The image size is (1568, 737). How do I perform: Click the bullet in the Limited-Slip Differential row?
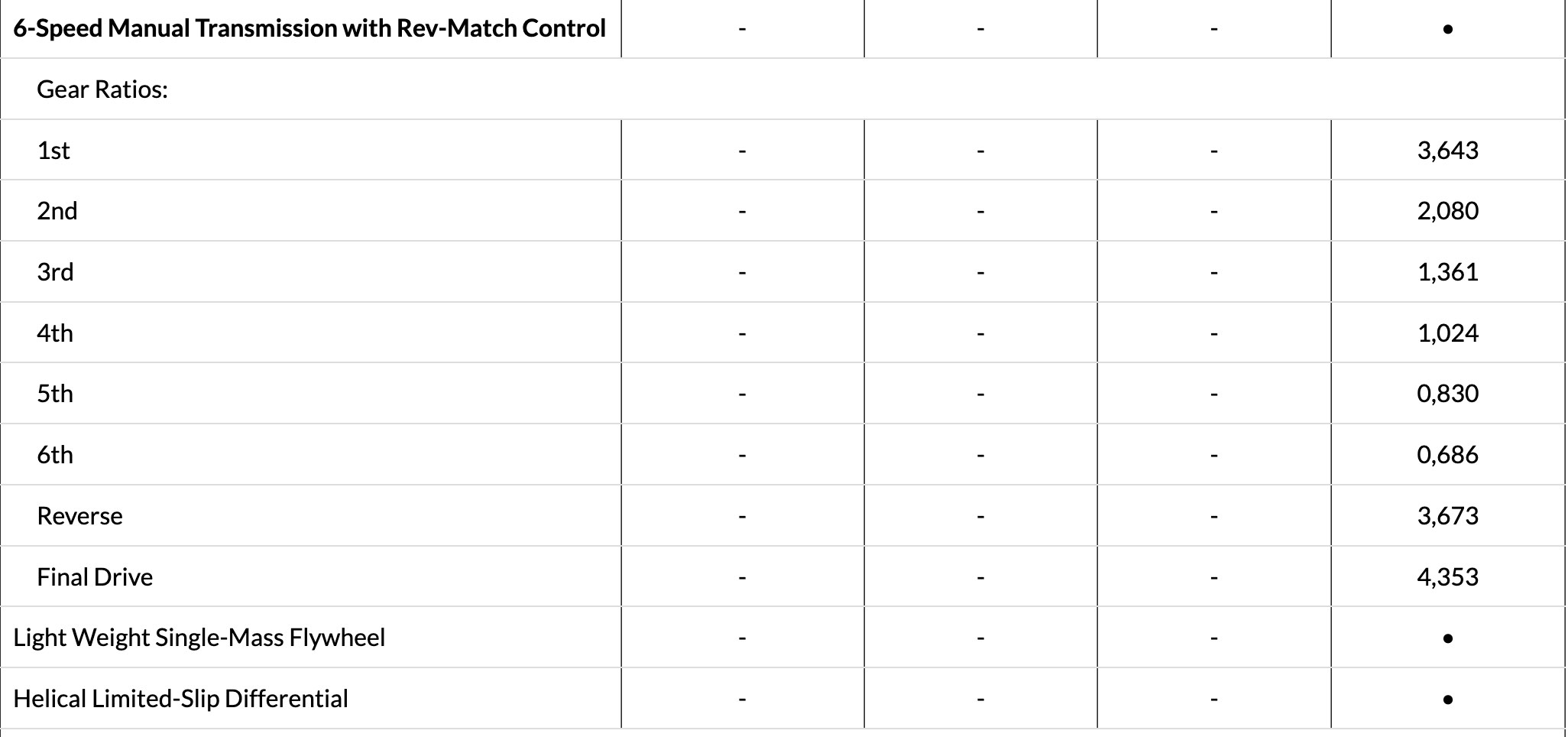[x=1447, y=700]
